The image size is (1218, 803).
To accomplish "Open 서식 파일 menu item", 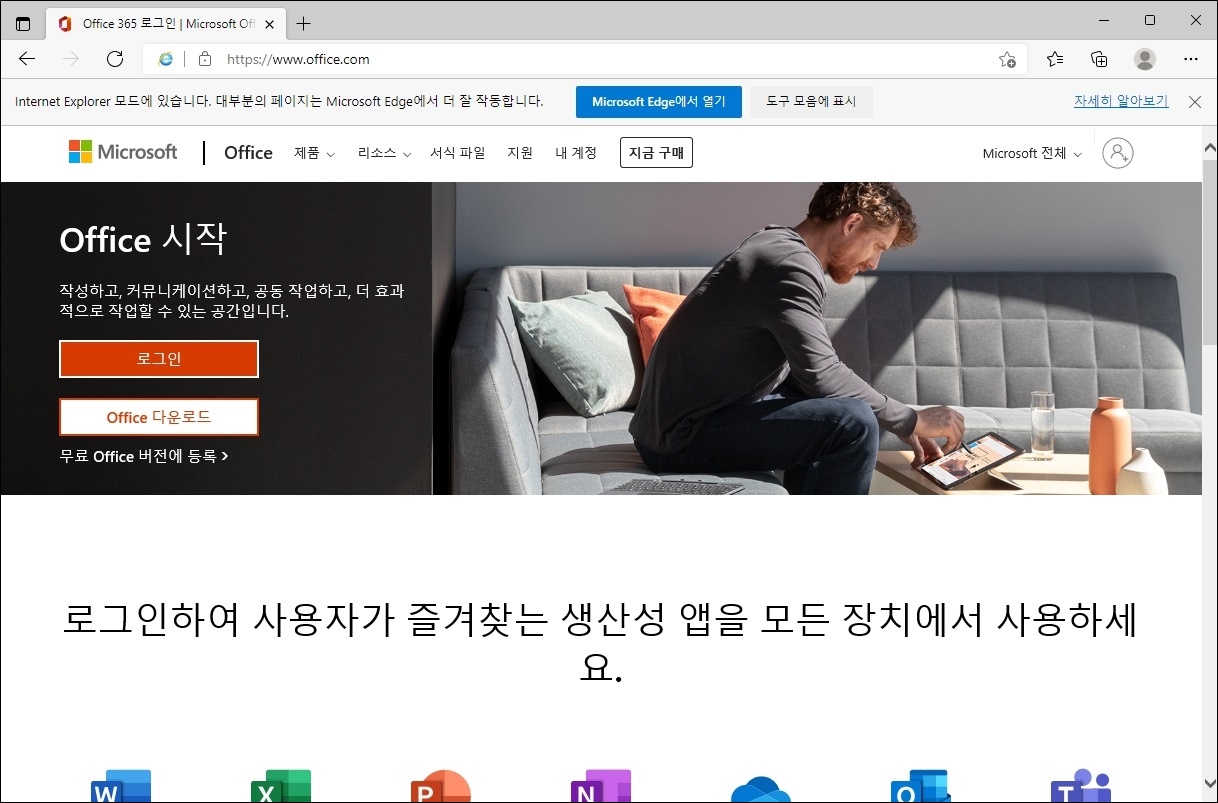I will (457, 153).
